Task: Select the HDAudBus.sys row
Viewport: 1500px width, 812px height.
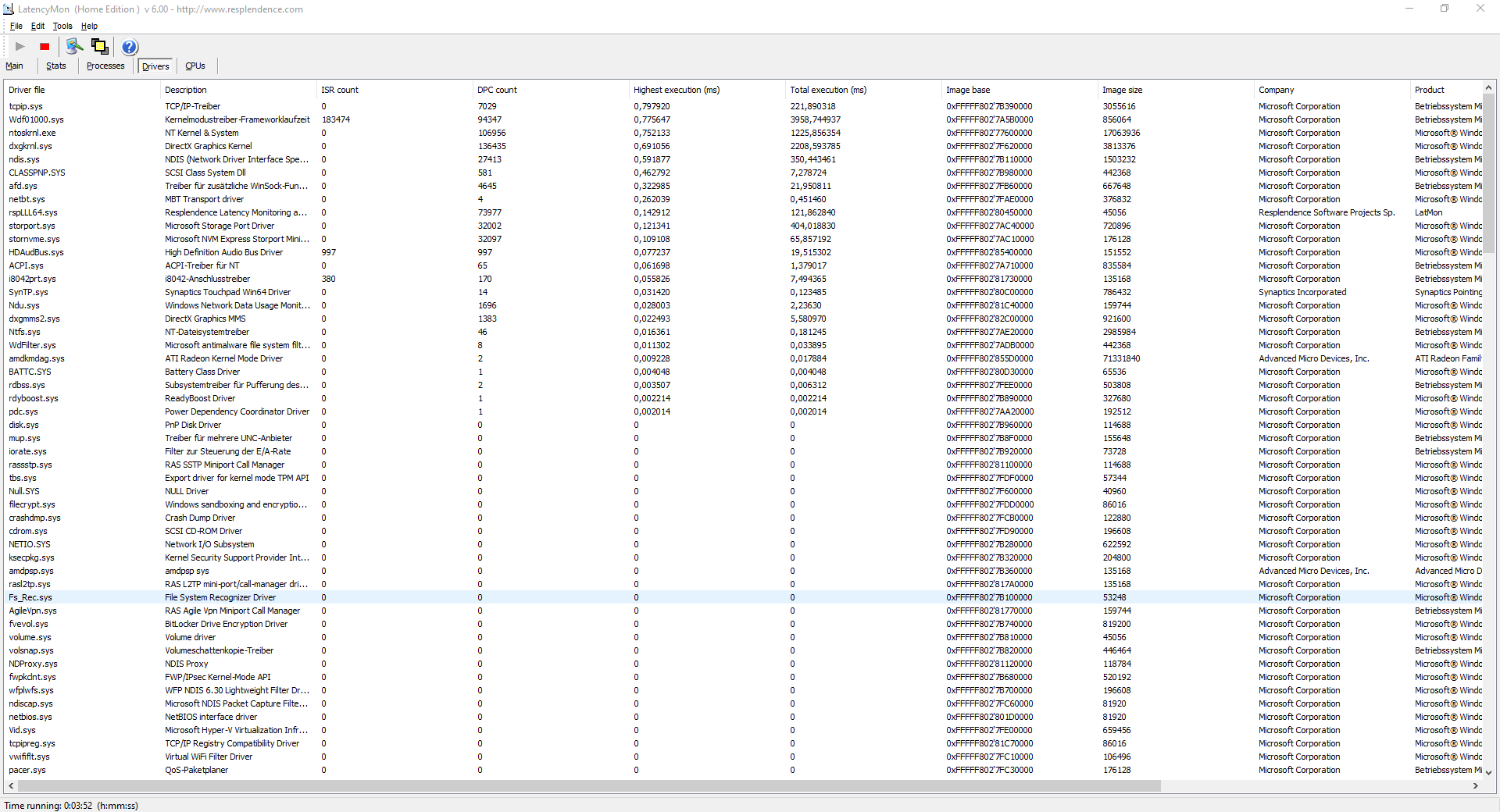Action: click(743, 252)
